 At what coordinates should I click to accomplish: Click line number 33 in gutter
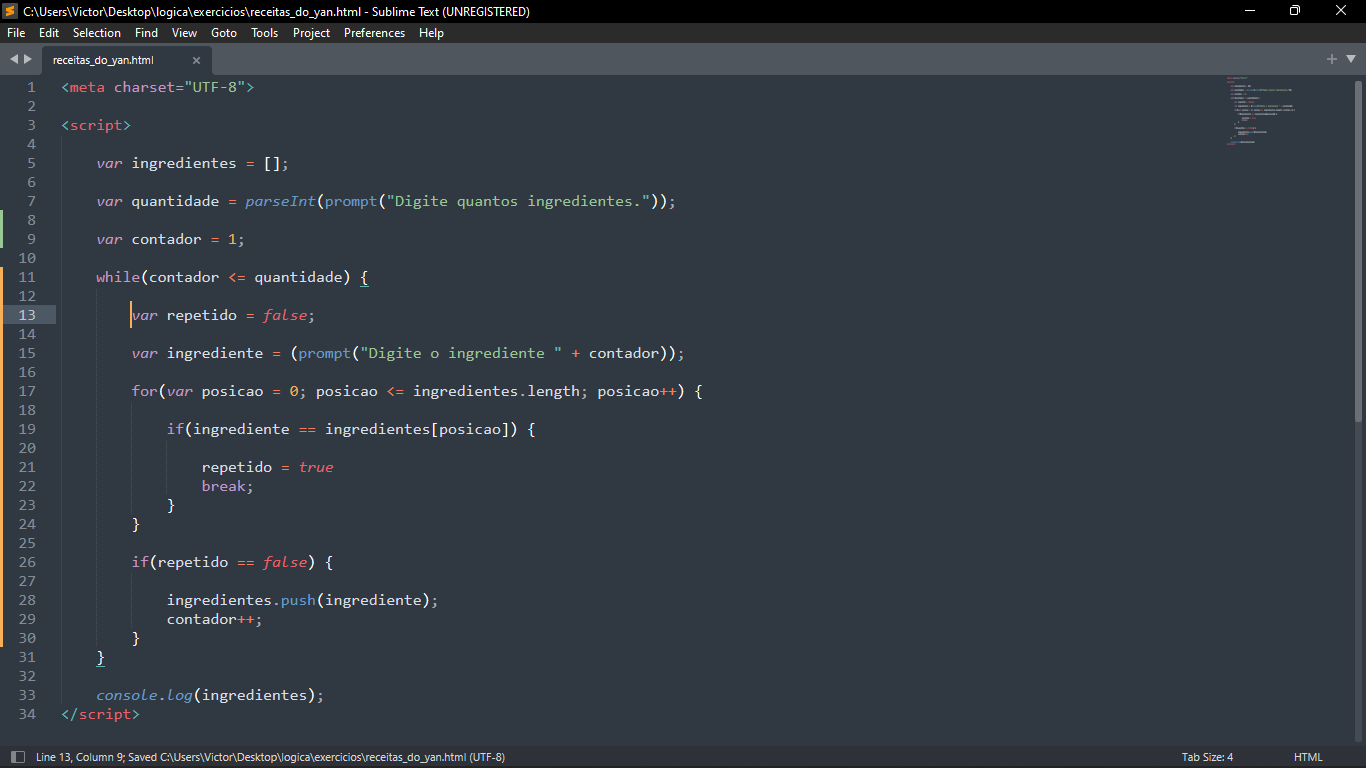point(26,695)
